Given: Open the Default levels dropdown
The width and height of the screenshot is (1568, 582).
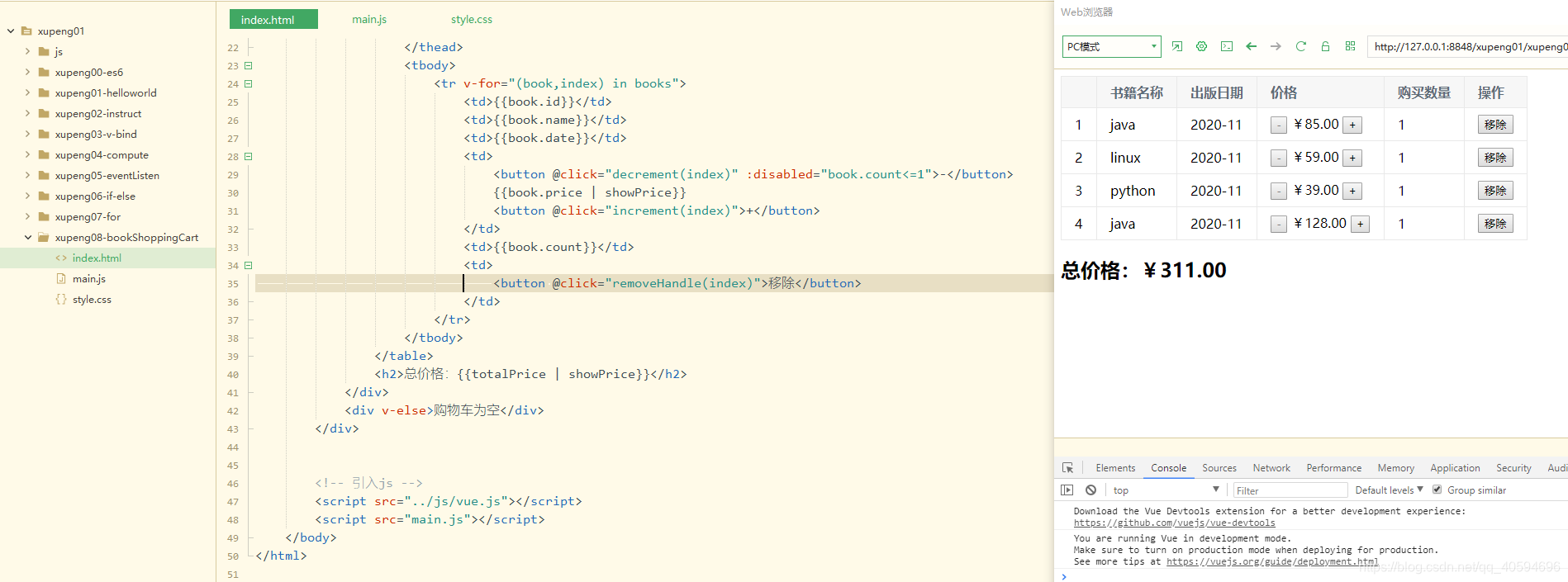Looking at the screenshot, I should click(x=1389, y=490).
